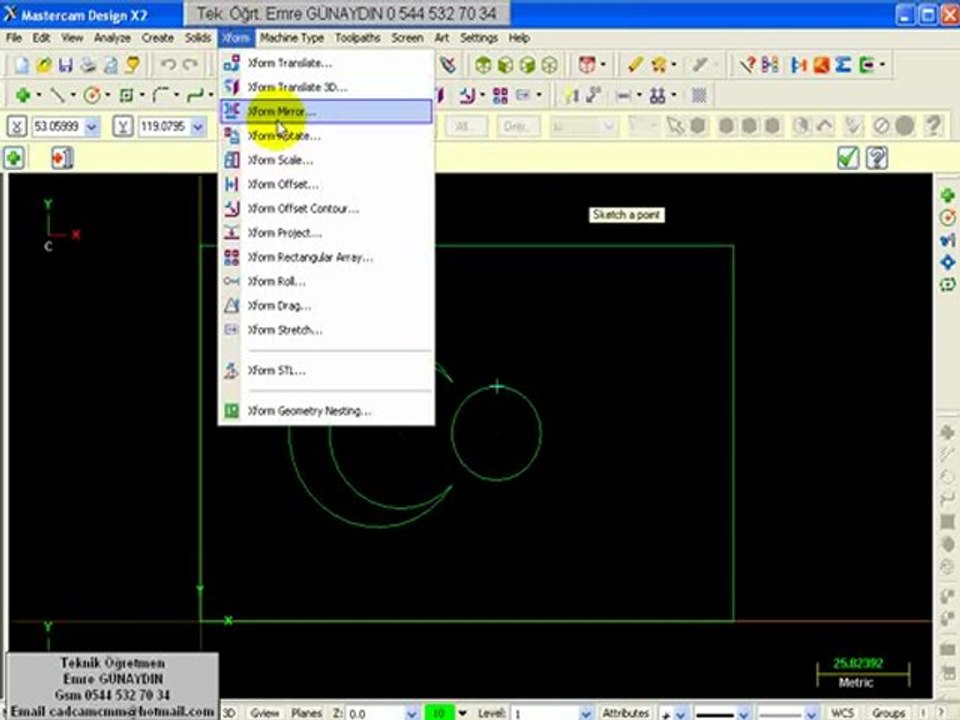Click the Level label button in status bar
Viewport: 960px width, 720px height.
pyautogui.click(x=492, y=713)
